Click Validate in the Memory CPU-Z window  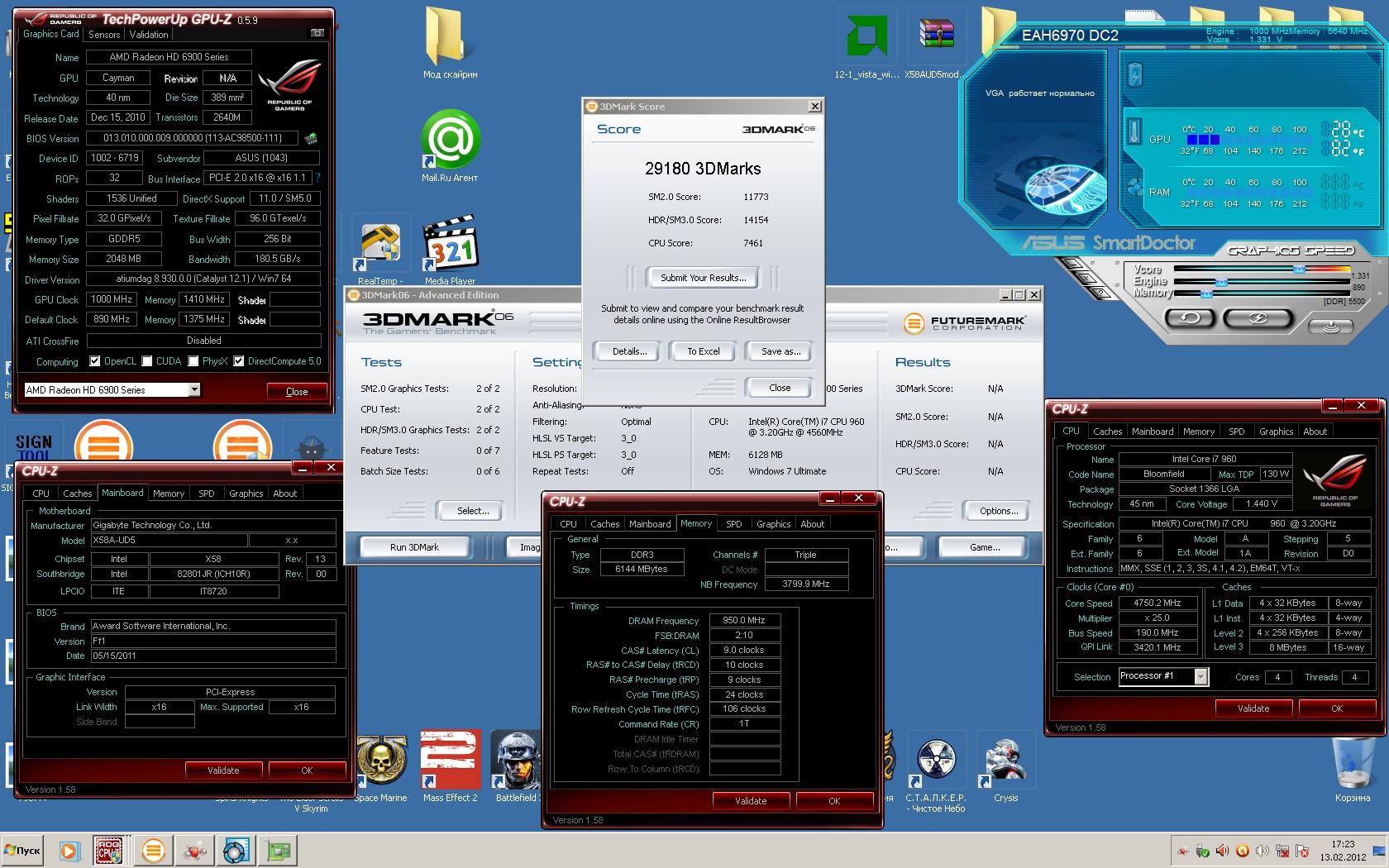pos(751,800)
